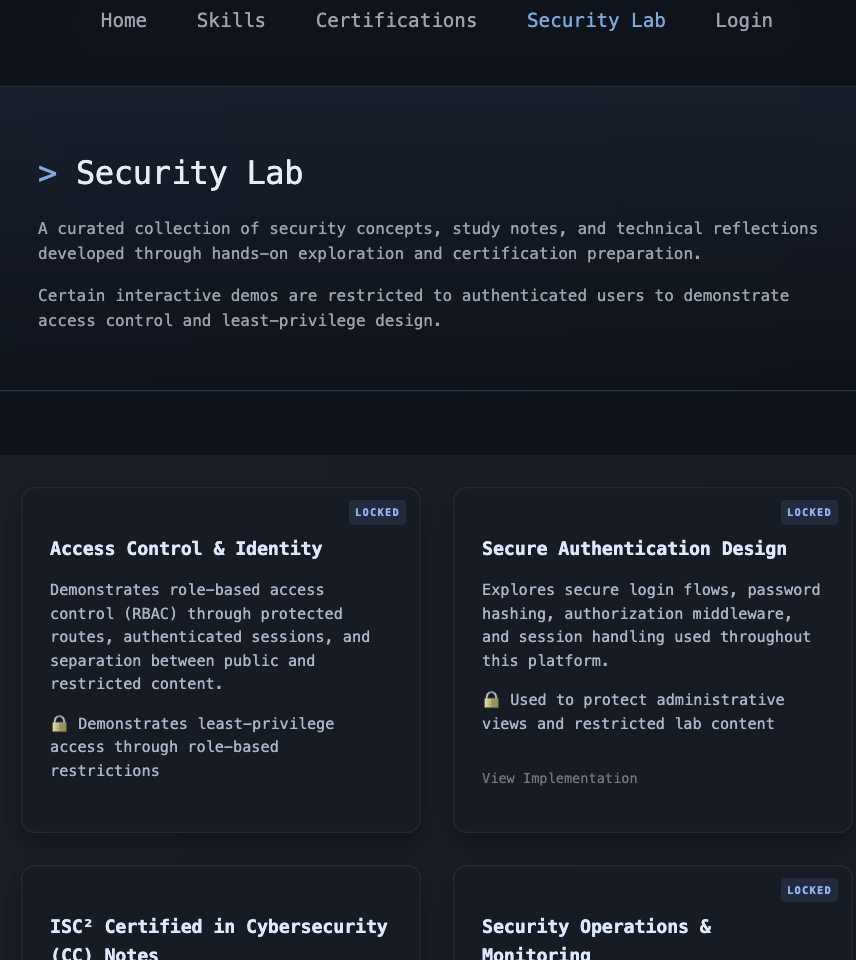
Task: Open the Secure Authentication Design card title
Action: pos(634,548)
